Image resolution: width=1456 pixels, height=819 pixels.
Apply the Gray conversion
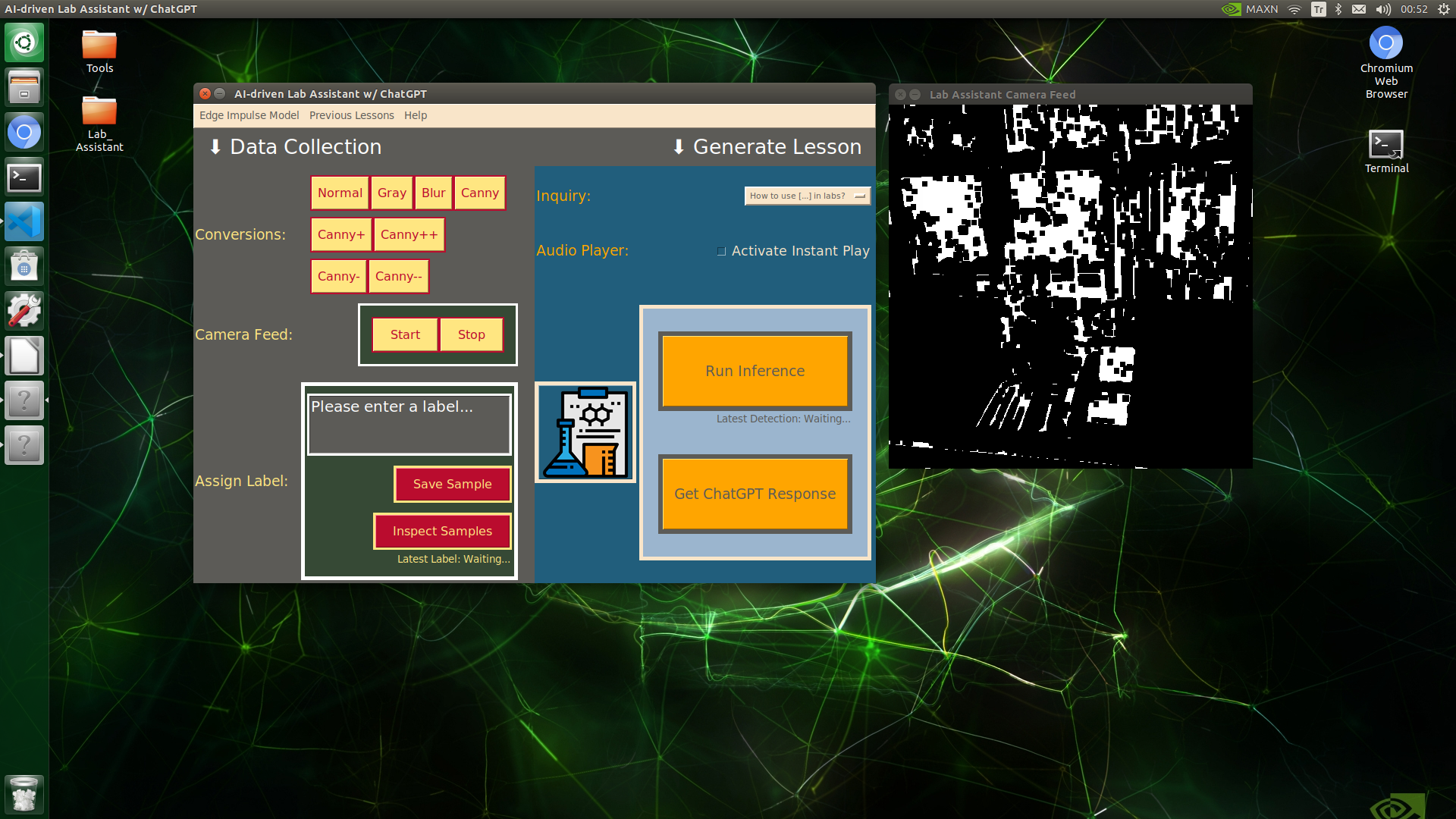[x=392, y=193]
